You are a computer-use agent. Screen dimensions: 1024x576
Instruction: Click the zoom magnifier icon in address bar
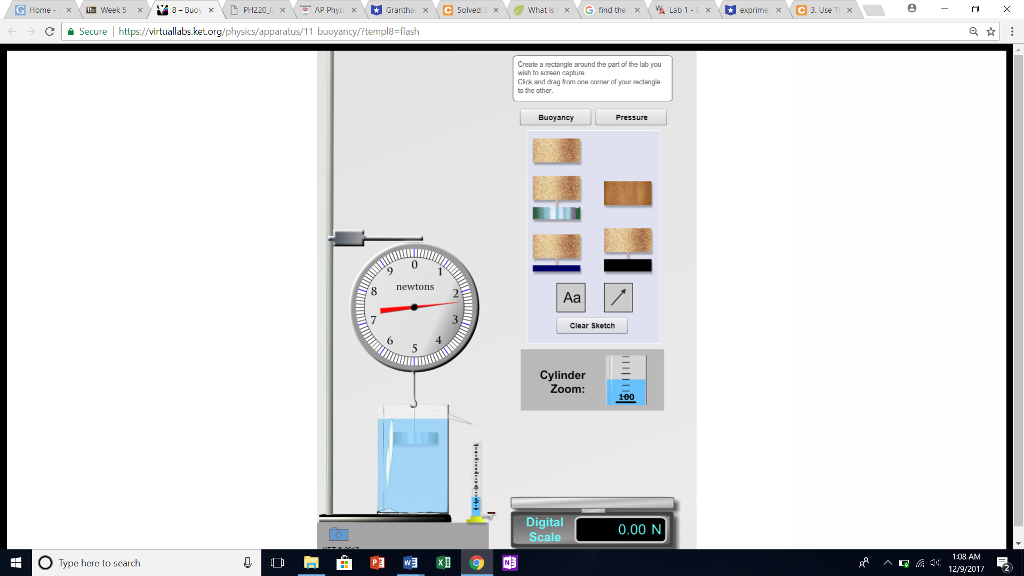[973, 31]
